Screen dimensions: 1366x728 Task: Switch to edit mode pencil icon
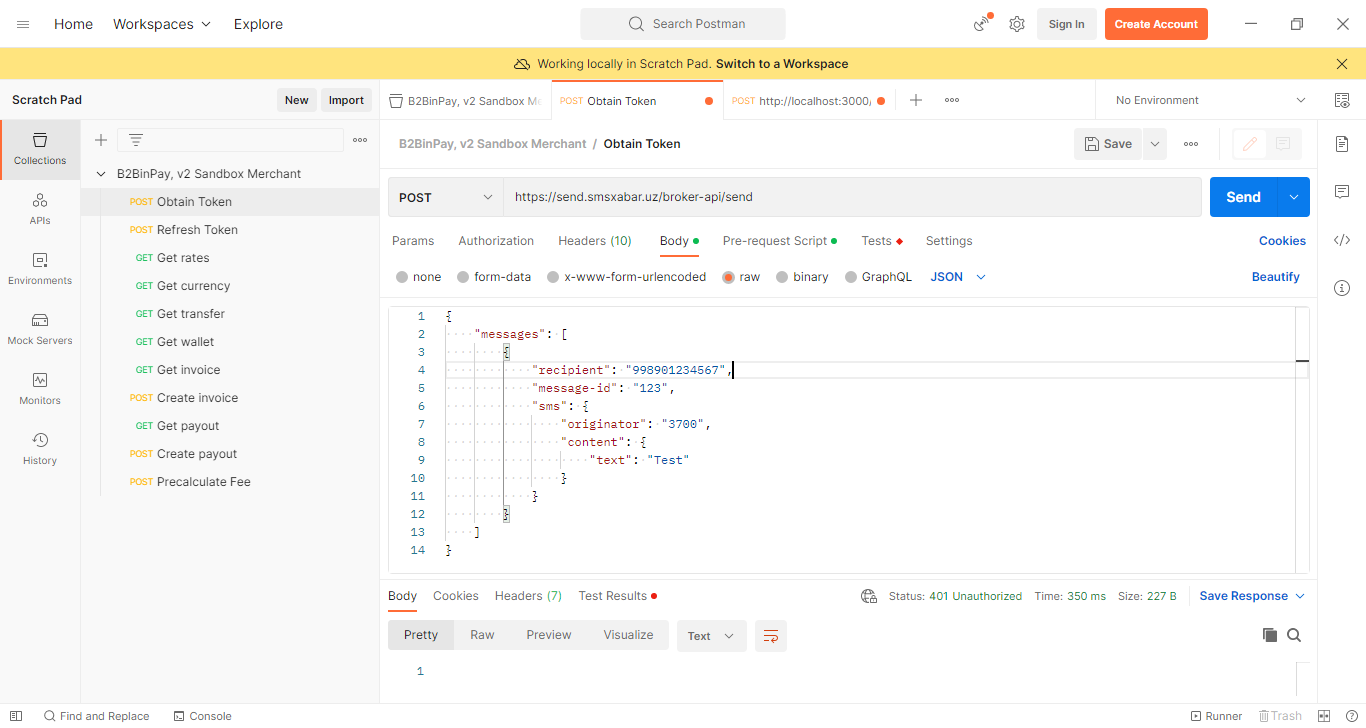tap(1249, 144)
